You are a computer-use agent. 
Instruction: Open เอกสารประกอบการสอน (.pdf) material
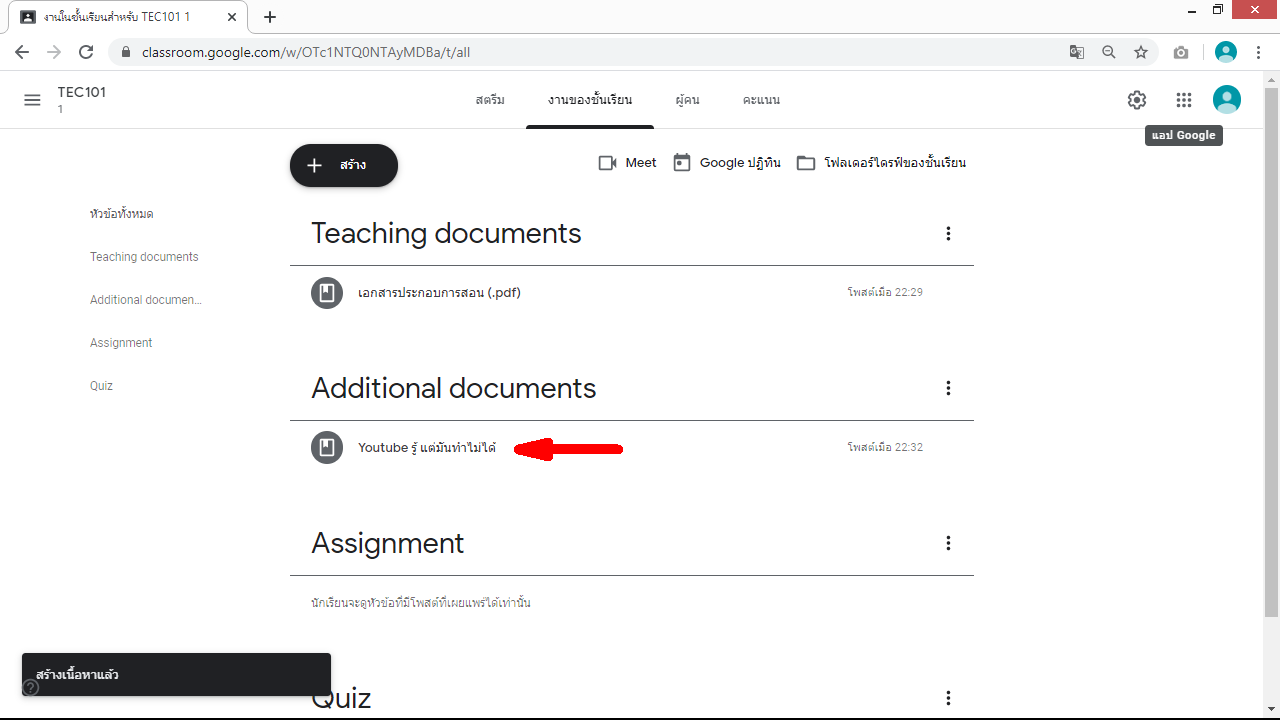pyautogui.click(x=439, y=293)
